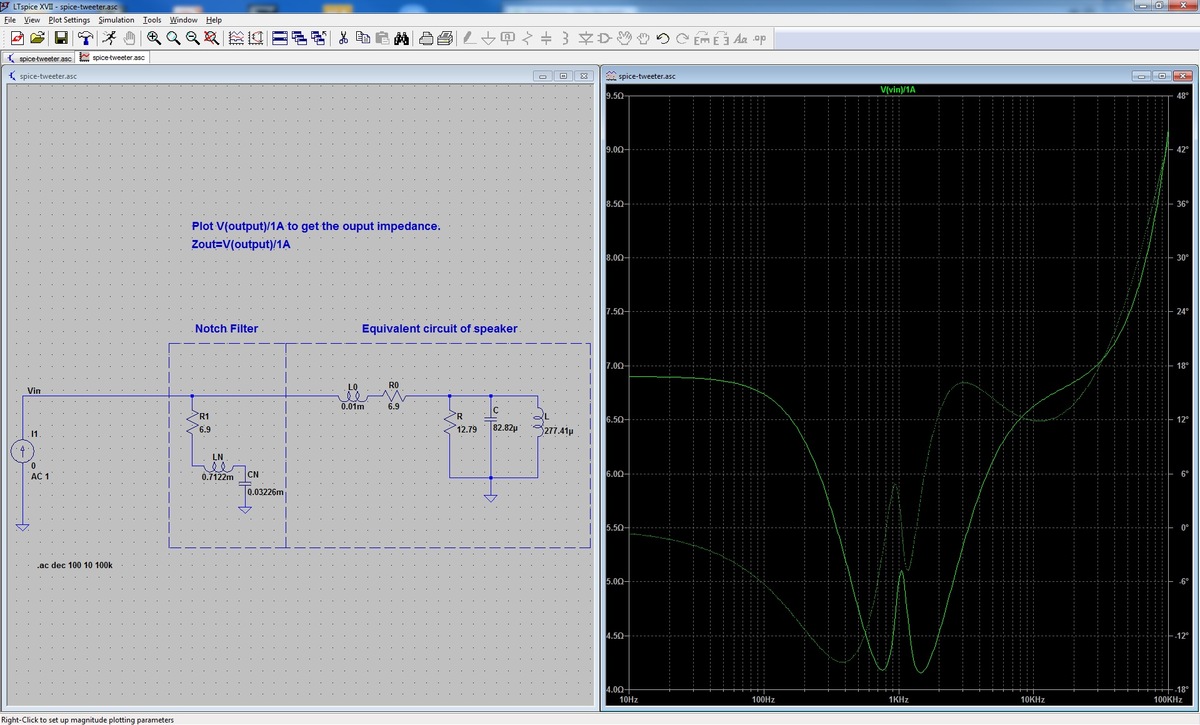The height and width of the screenshot is (725, 1200).
Task: Click the Cut scissors icon
Action: click(342, 38)
